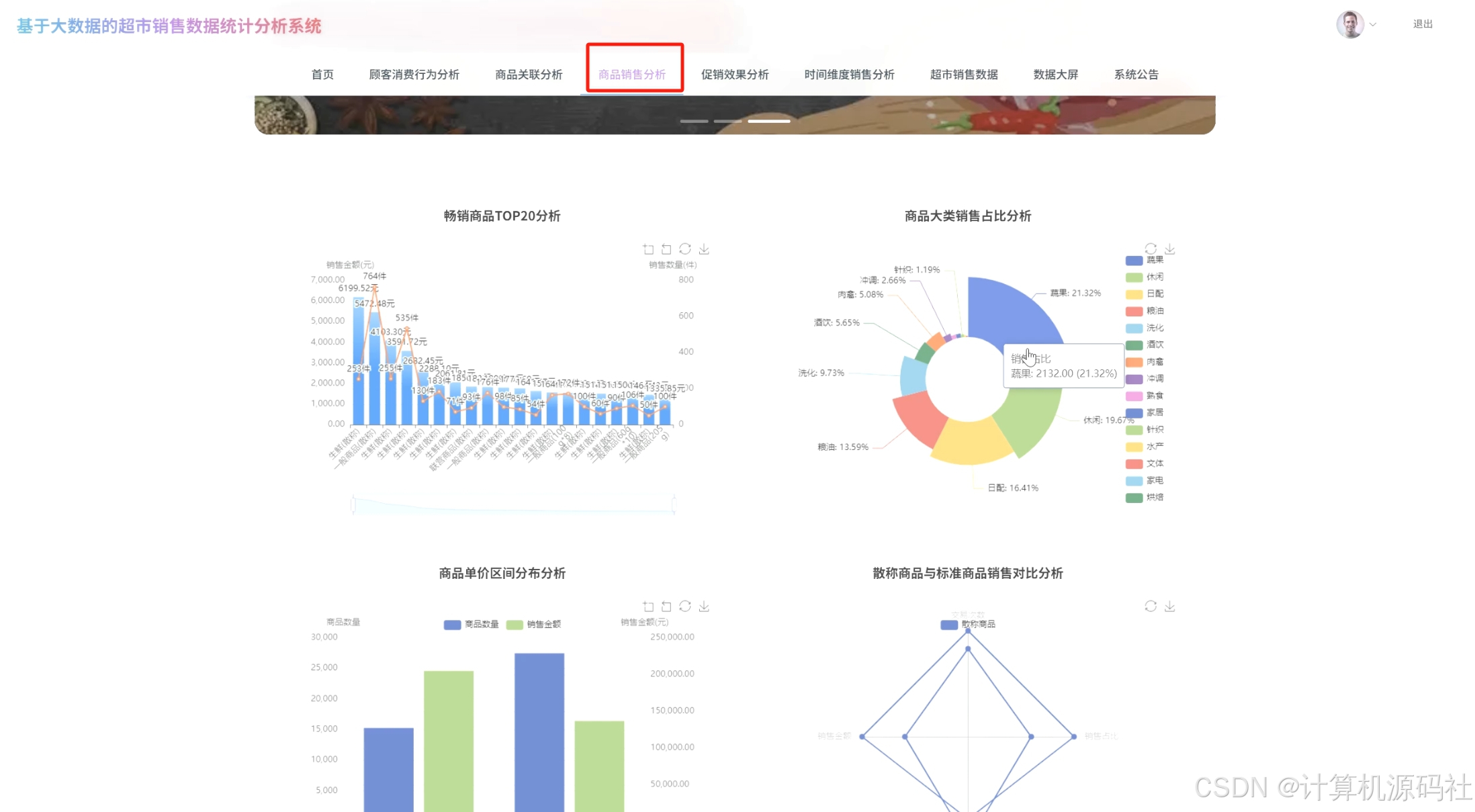
Task: Download price-range chart as image
Action: pyautogui.click(x=704, y=606)
